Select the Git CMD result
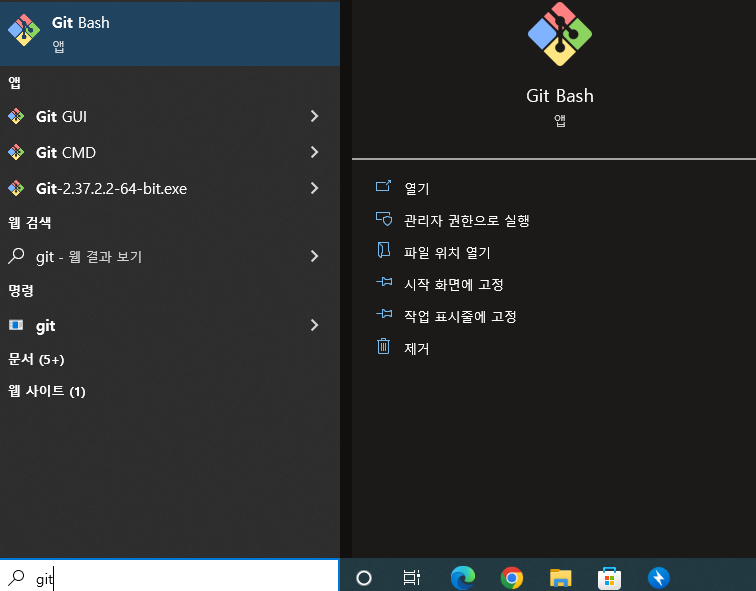Viewport: 756px width, 591px height. tap(170, 152)
